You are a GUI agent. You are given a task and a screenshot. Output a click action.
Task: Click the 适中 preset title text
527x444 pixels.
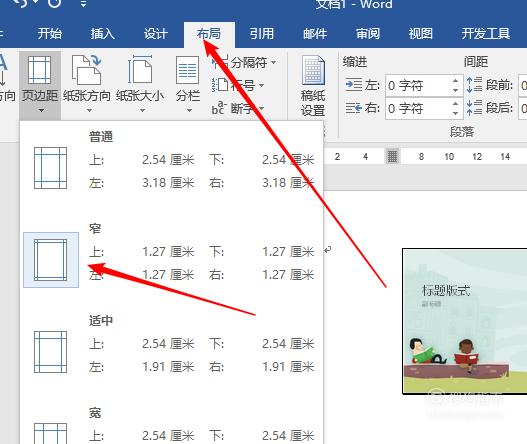[101, 320]
